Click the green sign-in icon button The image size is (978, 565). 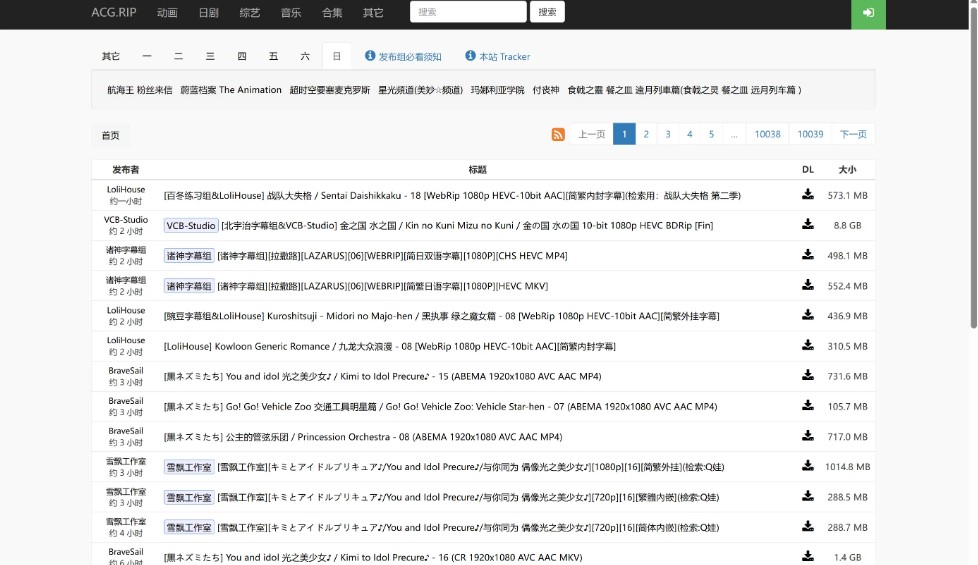click(867, 13)
